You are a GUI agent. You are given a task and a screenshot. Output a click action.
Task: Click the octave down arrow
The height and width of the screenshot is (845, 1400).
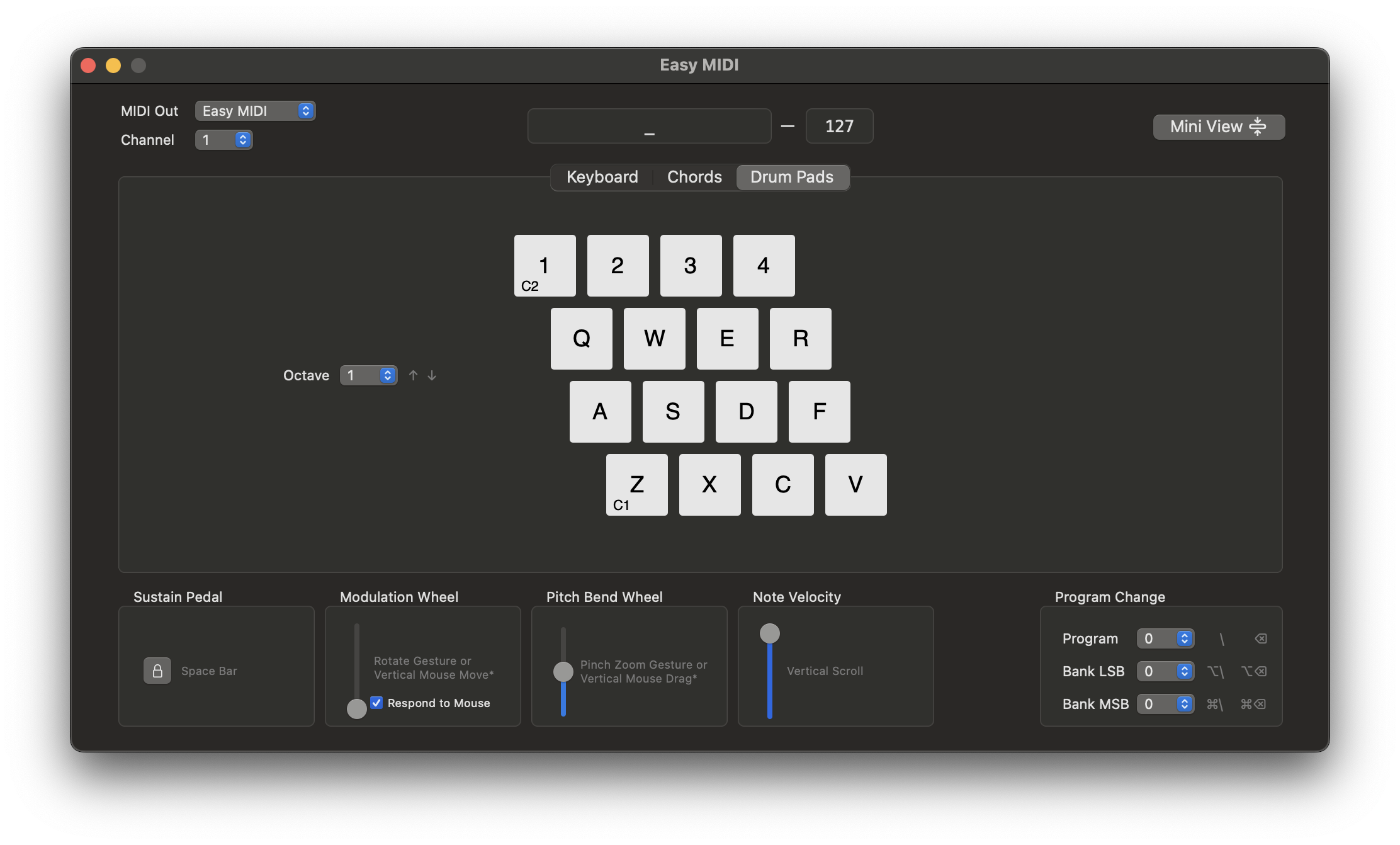coord(432,375)
